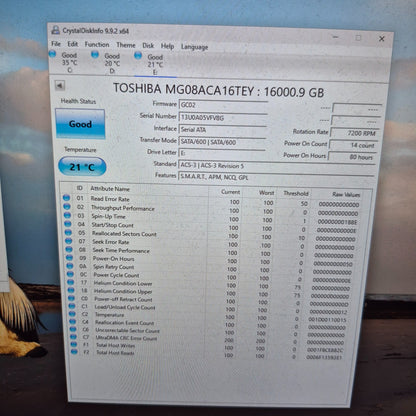
Task: Click the Rotation Rate value 7200 RPM
Action: [x=355, y=133]
